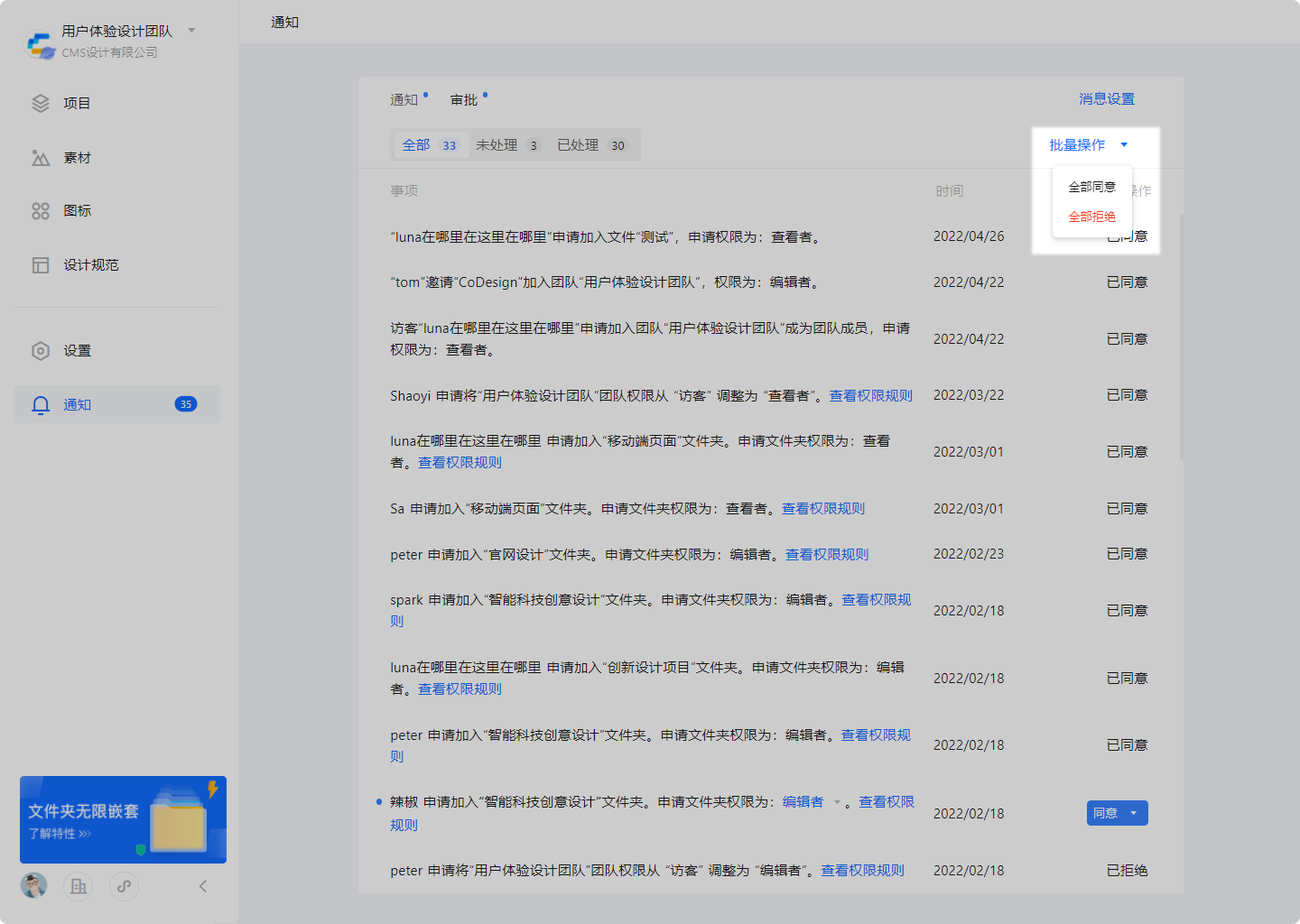Open the 设置 hexagon settings icon

41,351
